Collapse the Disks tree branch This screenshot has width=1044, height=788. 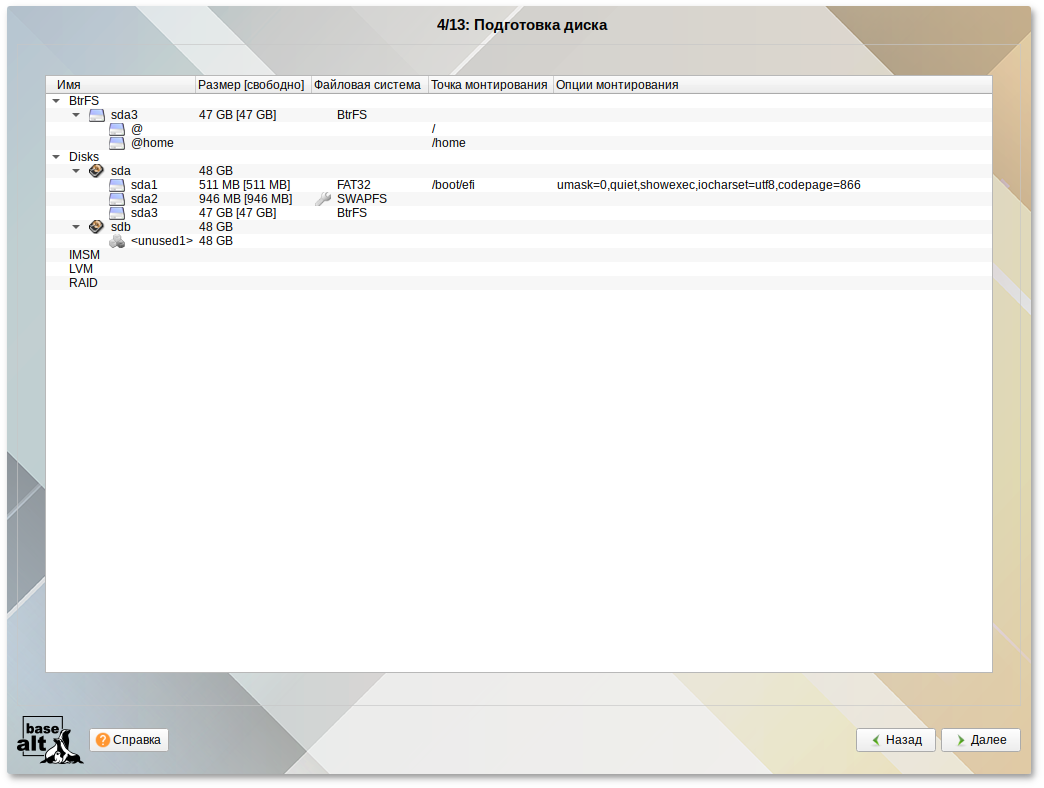click(57, 156)
